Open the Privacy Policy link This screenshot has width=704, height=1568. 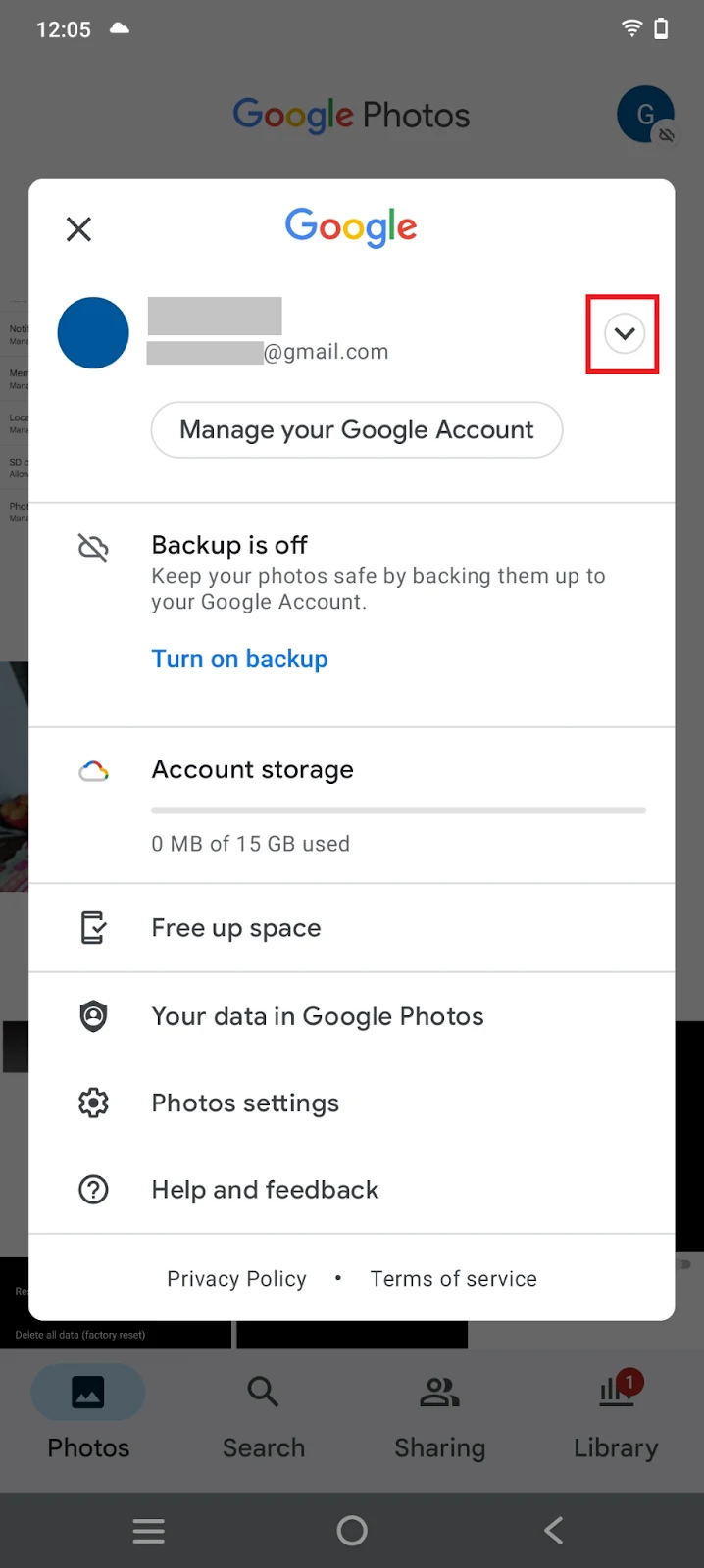[236, 1279]
